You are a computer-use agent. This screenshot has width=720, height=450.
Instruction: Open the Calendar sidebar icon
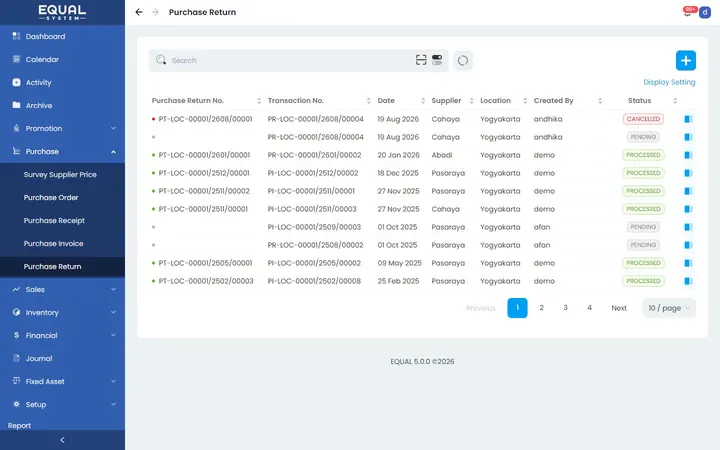(x=17, y=59)
